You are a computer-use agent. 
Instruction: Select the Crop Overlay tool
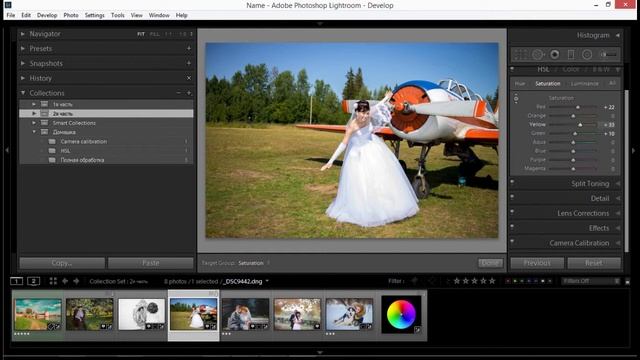(521, 54)
